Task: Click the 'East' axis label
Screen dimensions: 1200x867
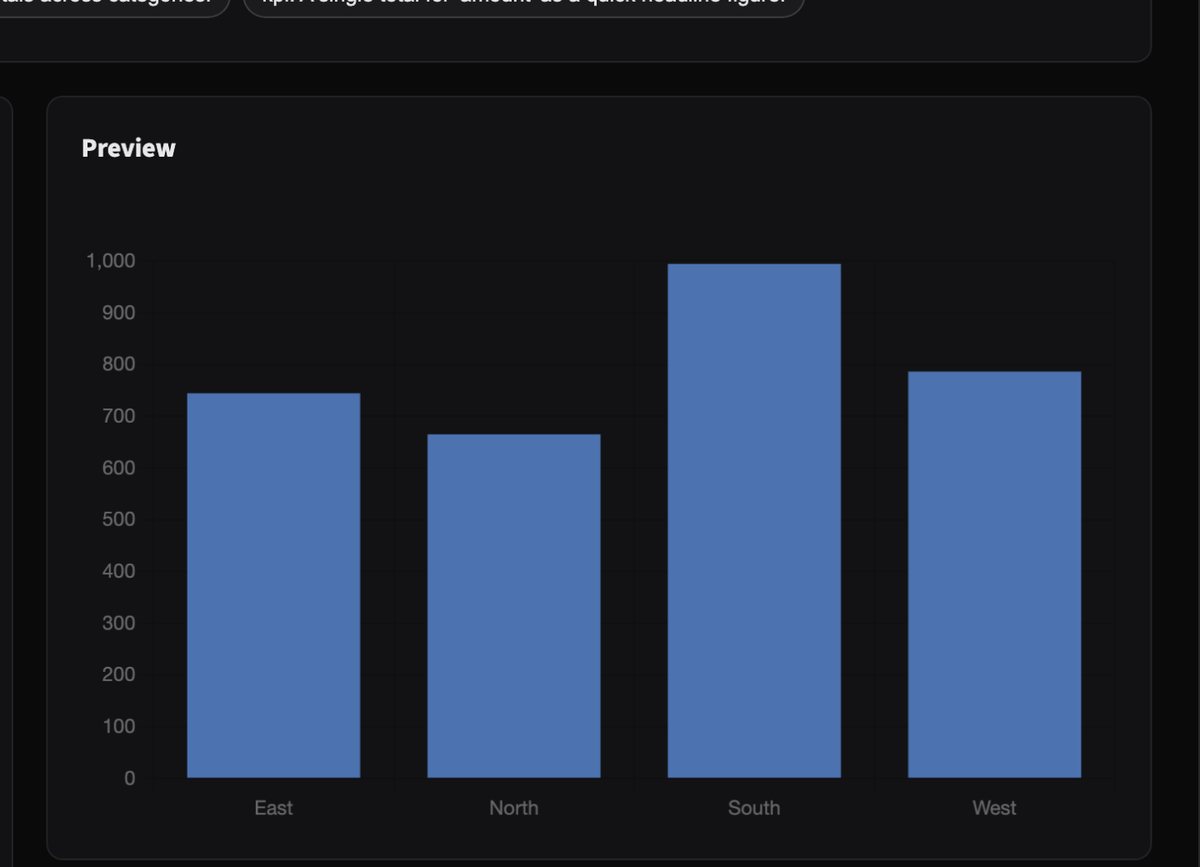Action: [x=273, y=808]
